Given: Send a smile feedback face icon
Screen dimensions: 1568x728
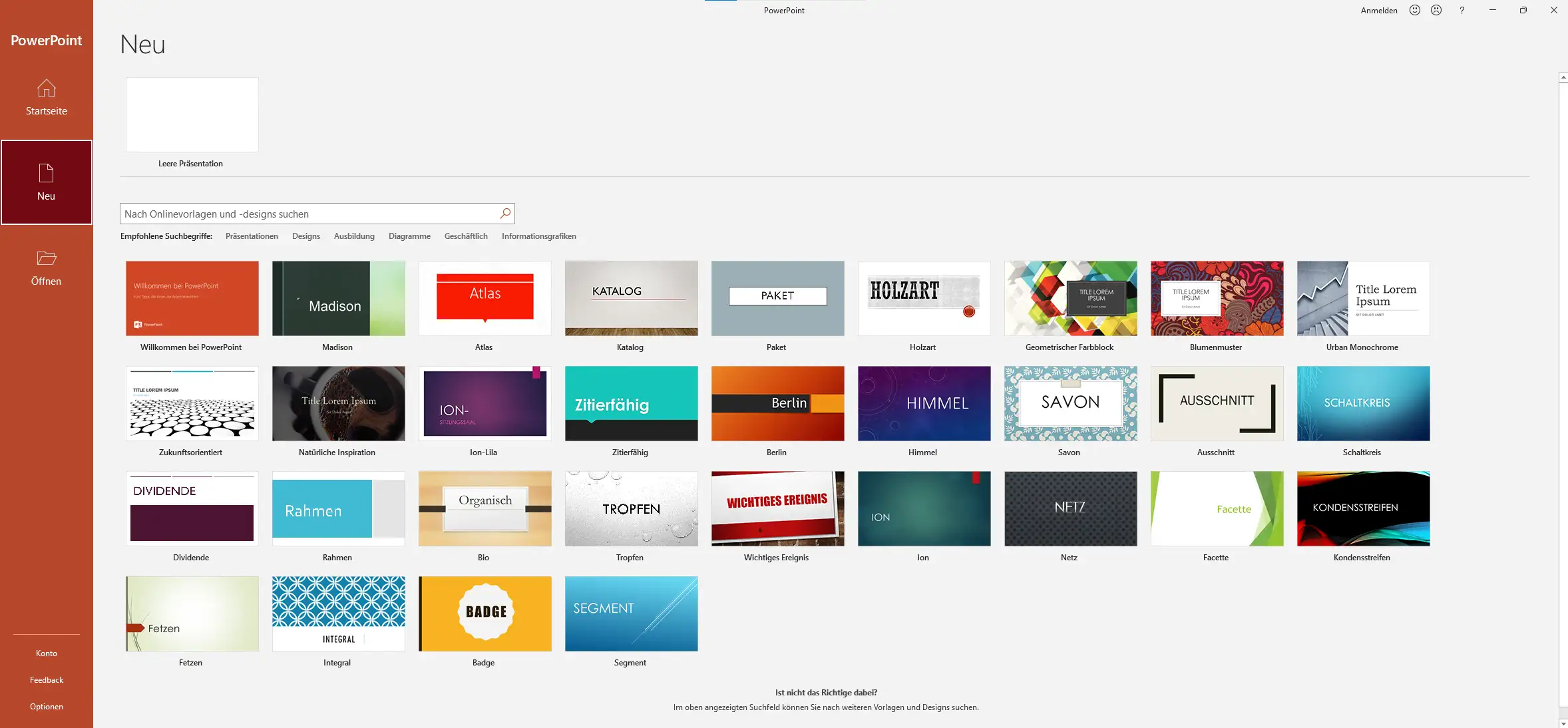Looking at the screenshot, I should [1415, 10].
